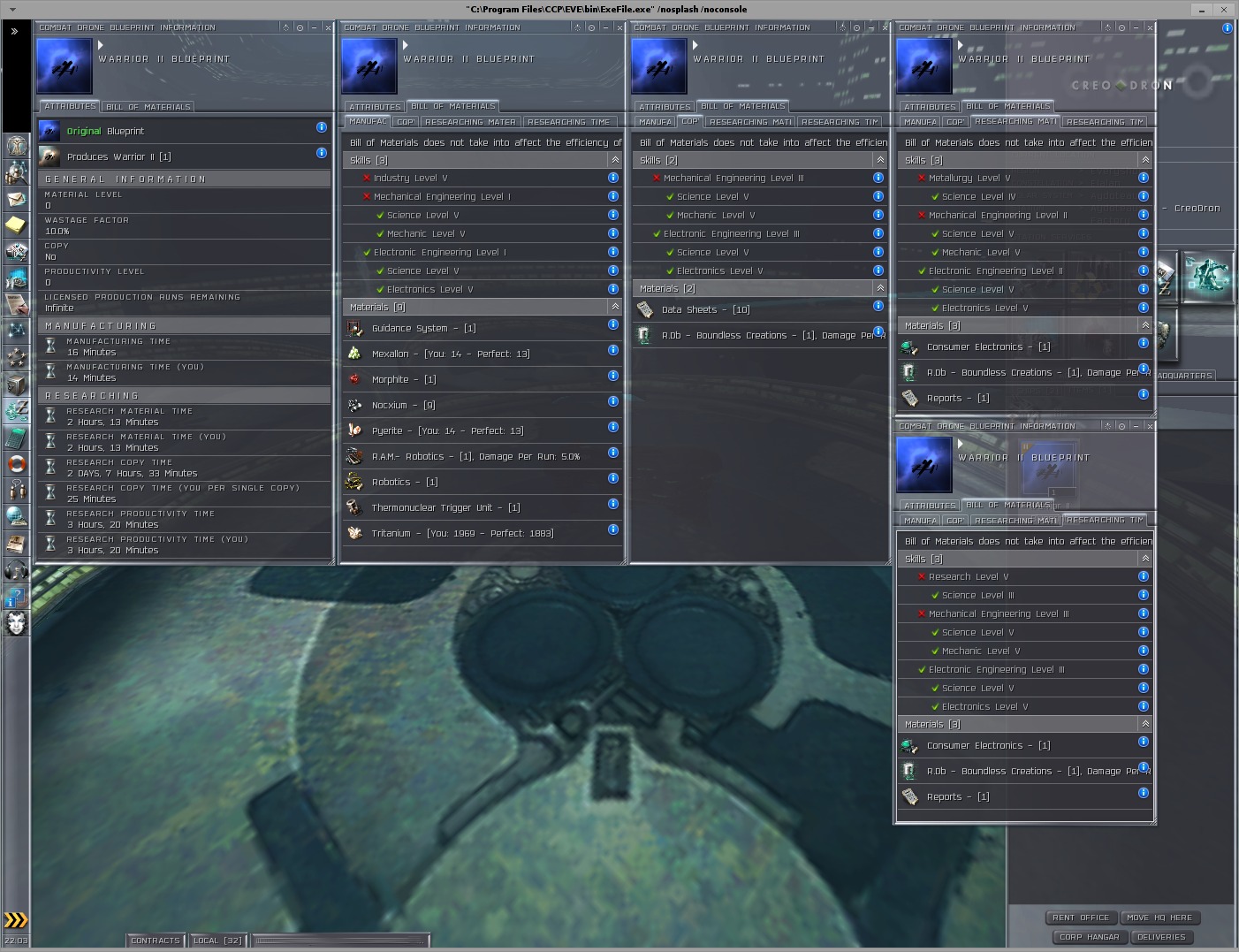Open the document-and-pen icon in sidebar
Image resolution: width=1239 pixels, height=952 pixels.
(17, 304)
